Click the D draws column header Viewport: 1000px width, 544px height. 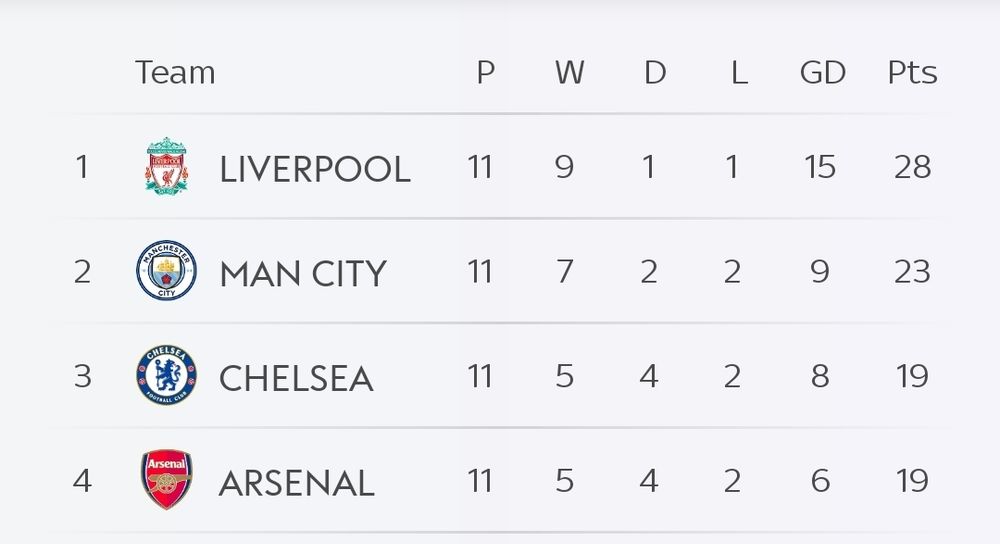point(654,73)
